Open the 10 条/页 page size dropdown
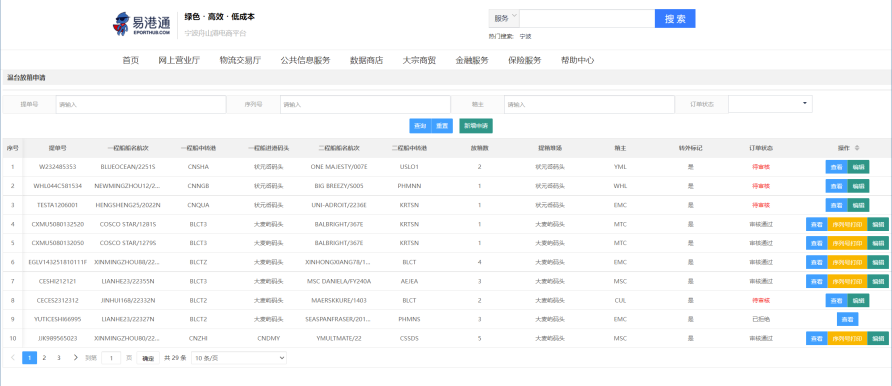The width and height of the screenshot is (892, 386). pyautogui.click(x=239, y=358)
